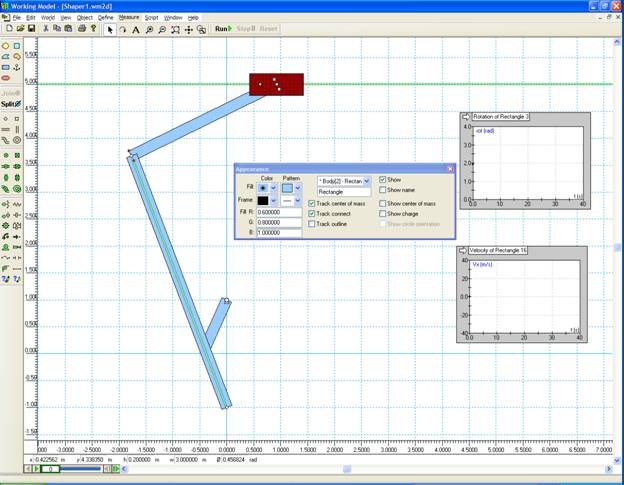Start the simulation with Run
The height and width of the screenshot is (485, 624).
(223, 29)
